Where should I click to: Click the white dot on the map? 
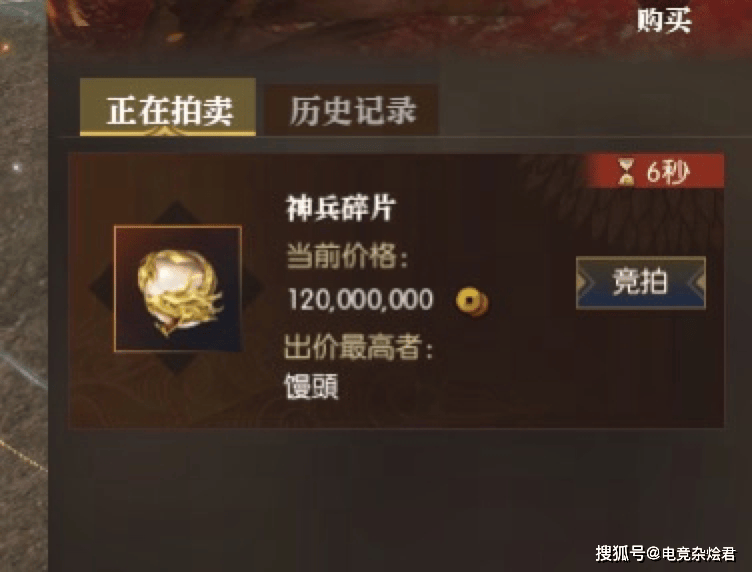pyautogui.click(x=17, y=167)
